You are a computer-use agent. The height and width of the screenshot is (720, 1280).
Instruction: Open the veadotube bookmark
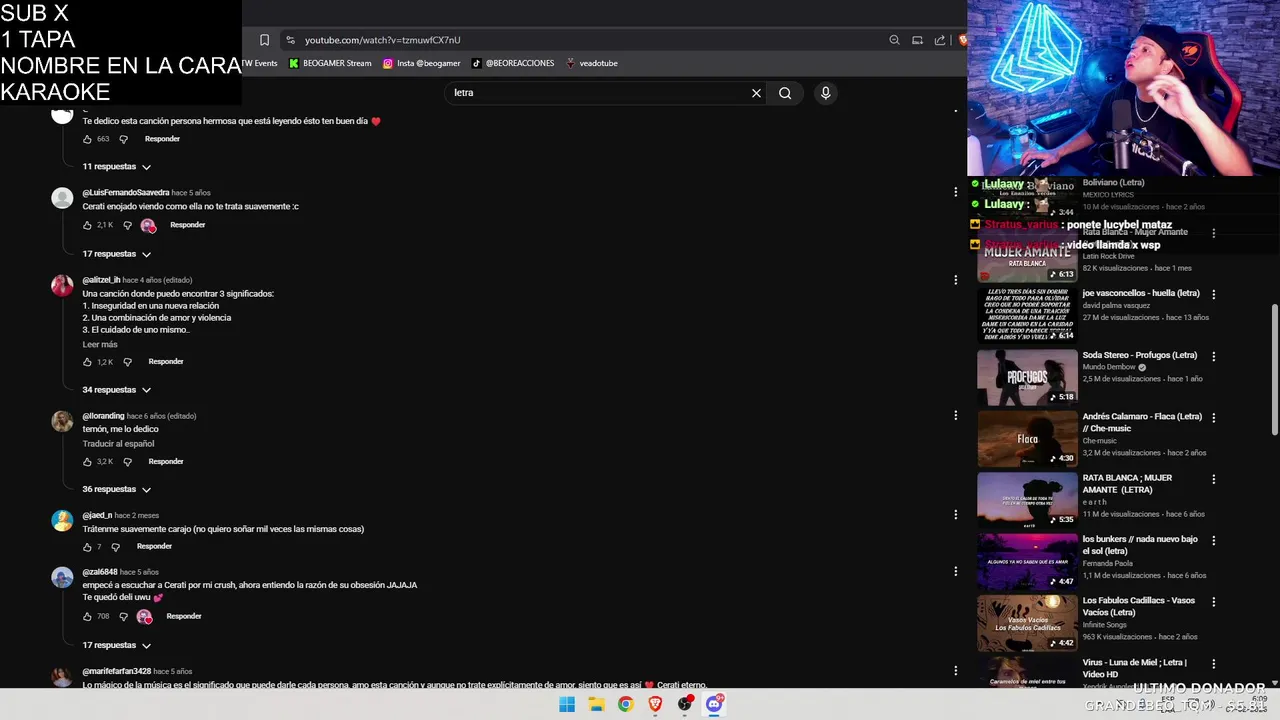592,63
